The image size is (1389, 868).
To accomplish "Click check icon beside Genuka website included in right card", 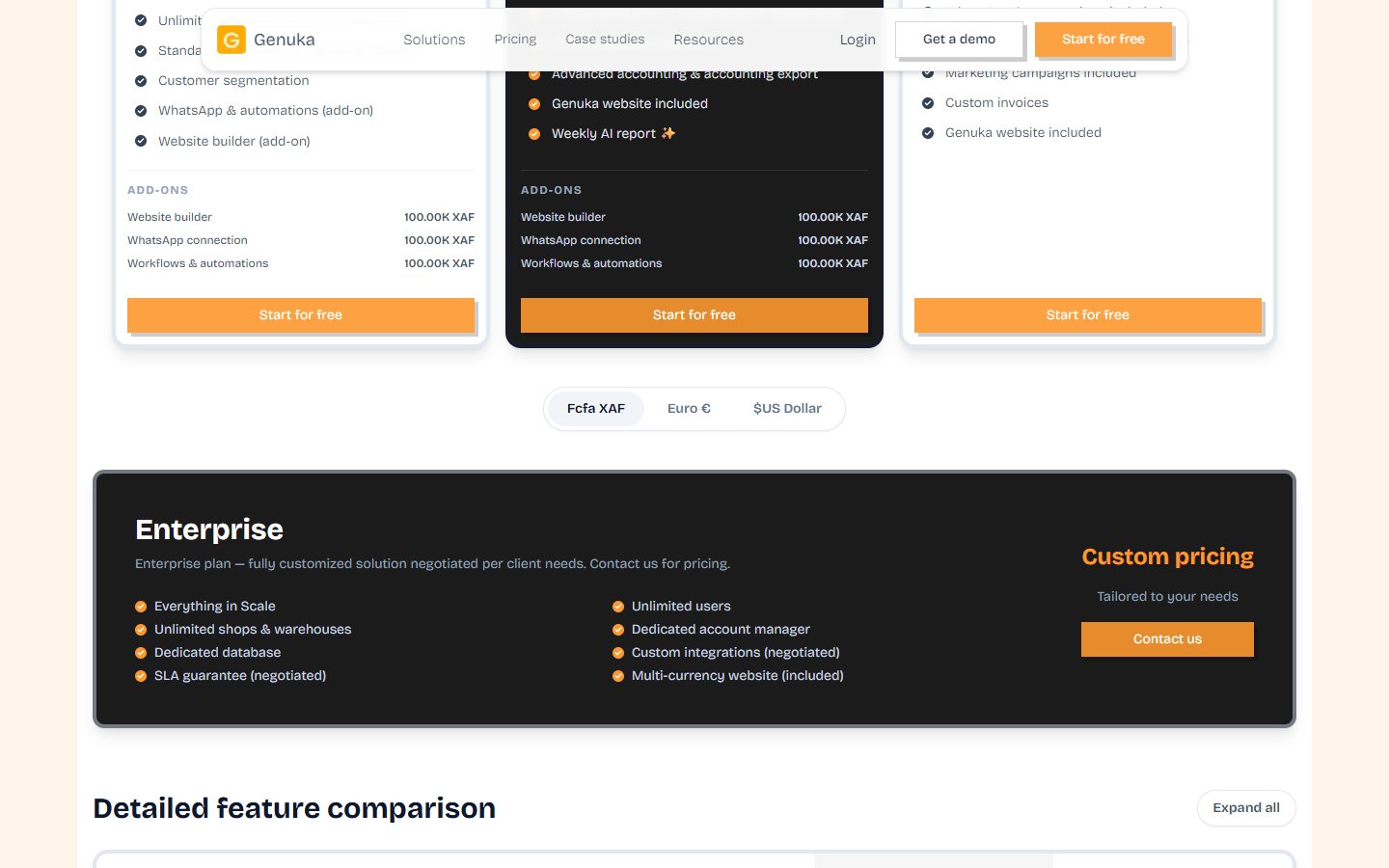I will coord(928,133).
